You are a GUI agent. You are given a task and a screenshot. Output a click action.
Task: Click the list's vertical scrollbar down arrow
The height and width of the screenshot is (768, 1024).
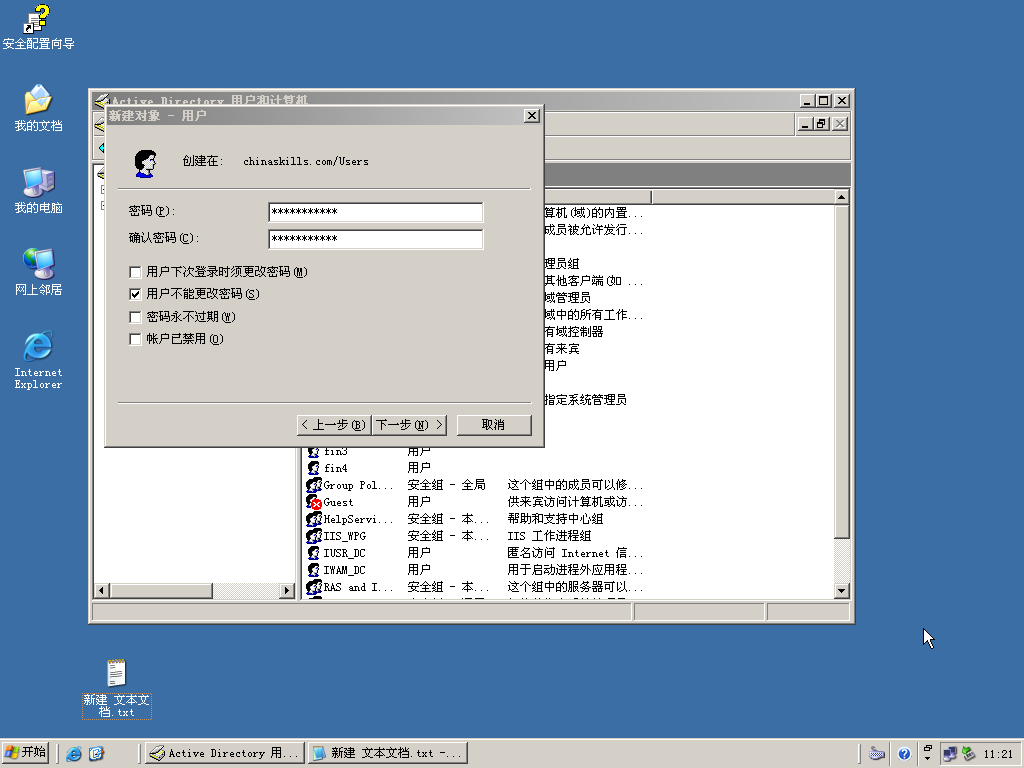(841, 590)
